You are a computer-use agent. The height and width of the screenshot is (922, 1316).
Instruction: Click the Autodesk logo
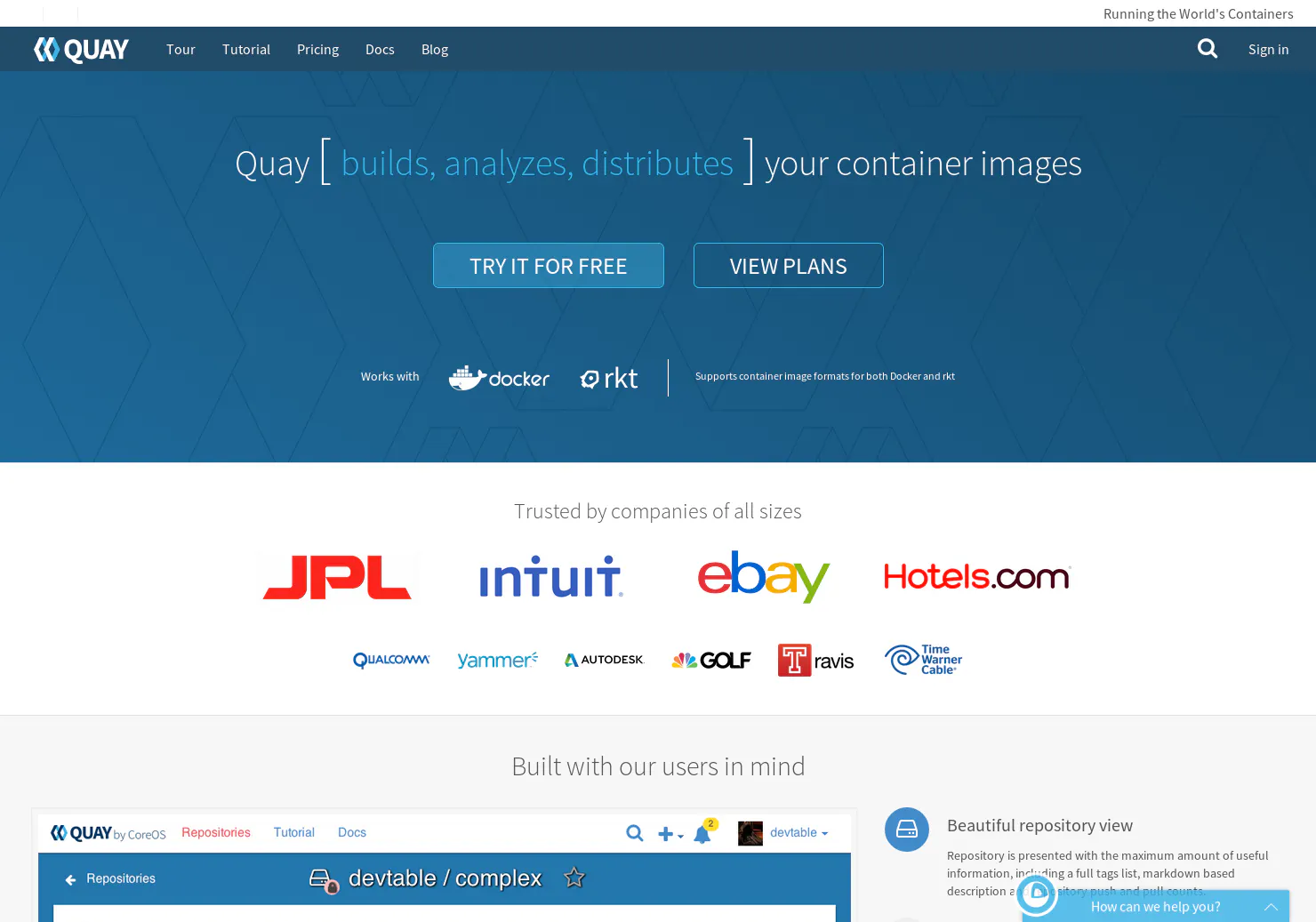click(x=605, y=660)
